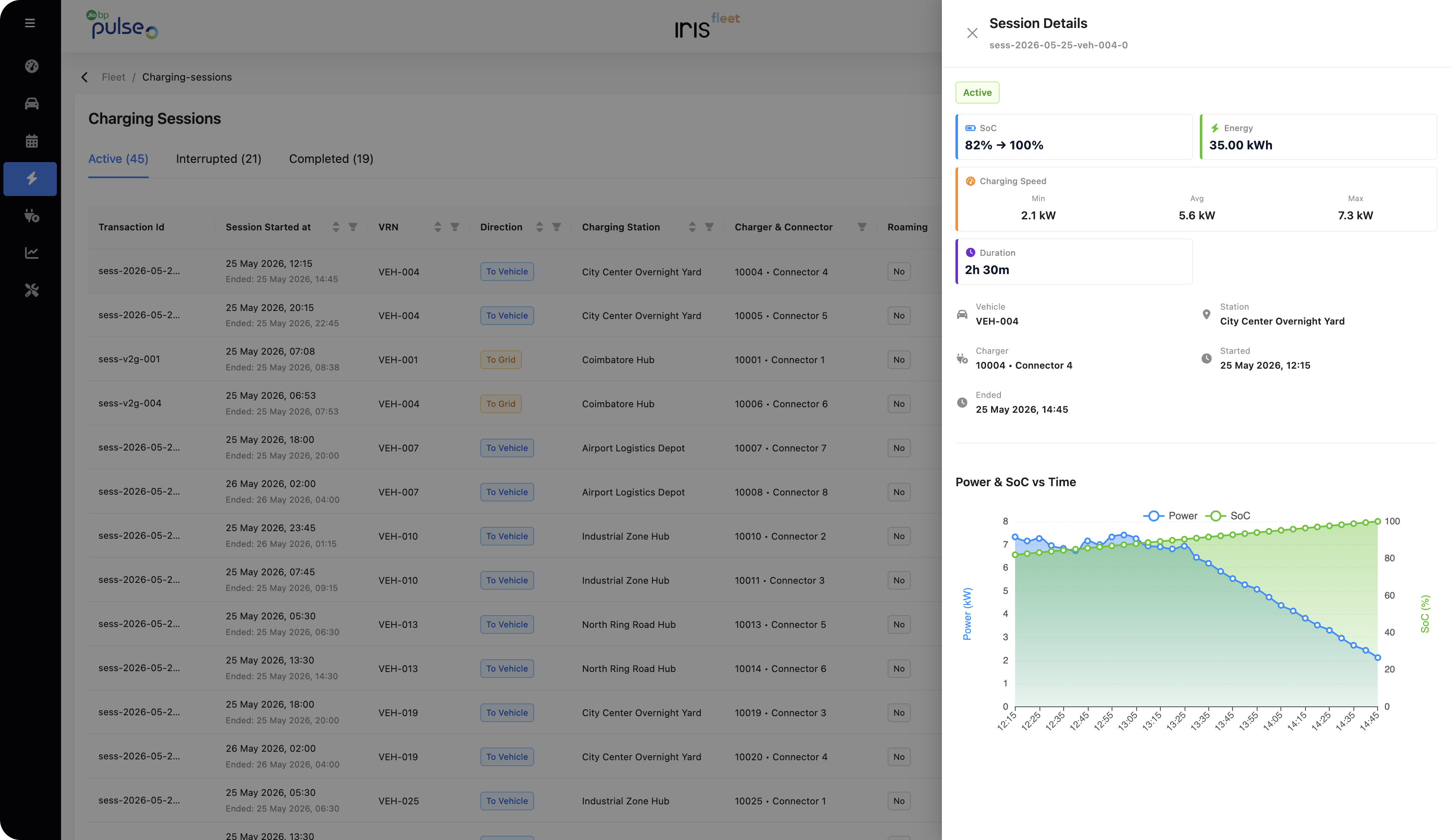Screen dimensions: 1451x840
Task: Close the Session Details panel
Action: [972, 34]
